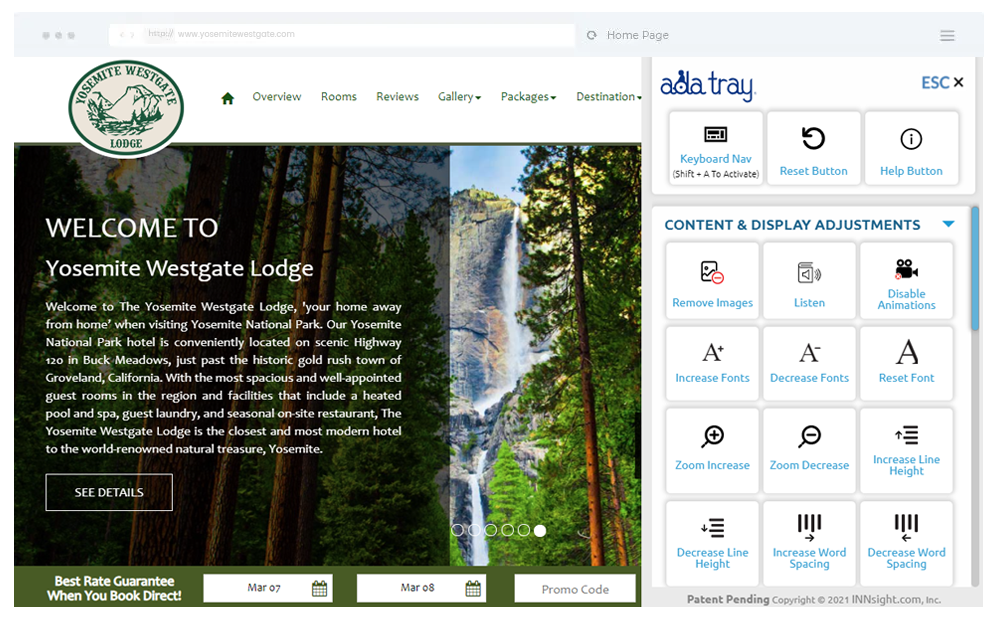Viewport: 995px width, 638px height.
Task: Choose Increase Word Spacing tile
Action: click(809, 543)
